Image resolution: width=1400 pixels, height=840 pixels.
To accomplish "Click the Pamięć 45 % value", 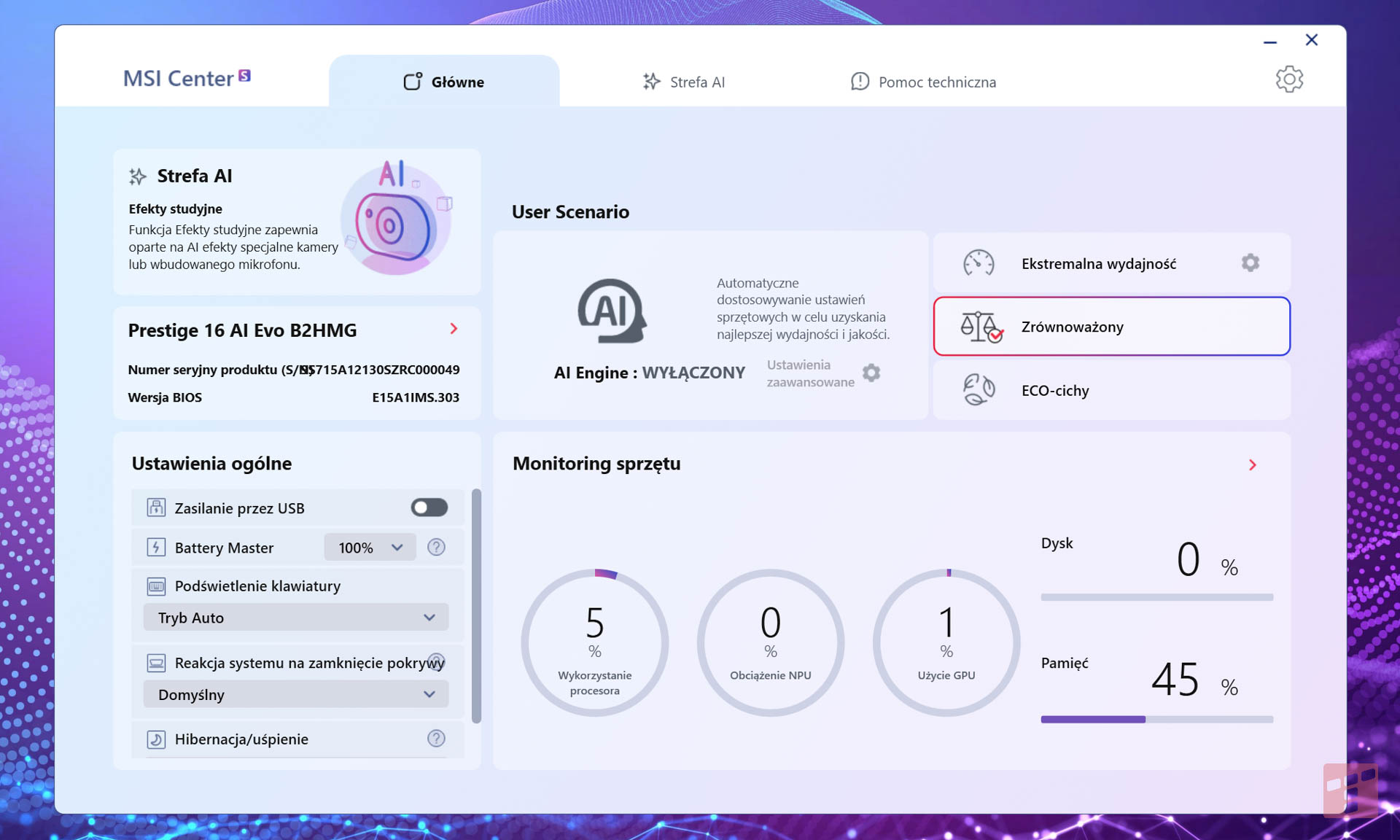I will tap(1194, 680).
